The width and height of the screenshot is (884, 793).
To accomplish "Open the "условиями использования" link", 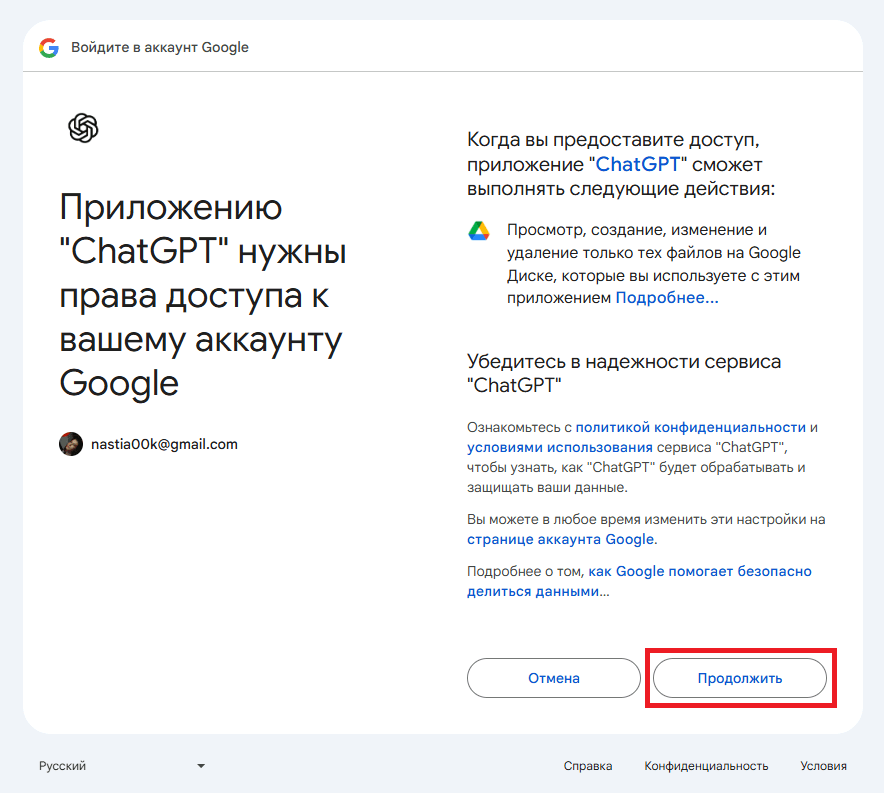I will click(560, 447).
